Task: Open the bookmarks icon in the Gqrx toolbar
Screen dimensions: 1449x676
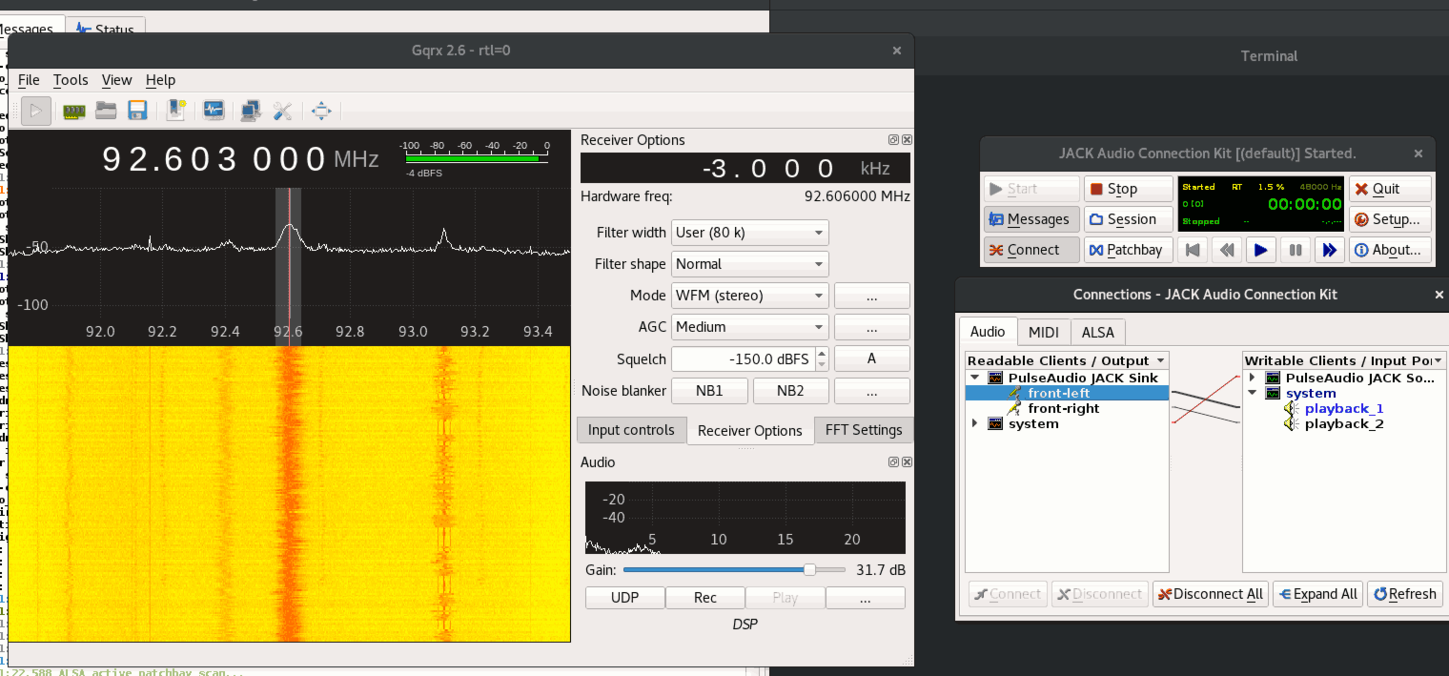Action: tap(176, 111)
